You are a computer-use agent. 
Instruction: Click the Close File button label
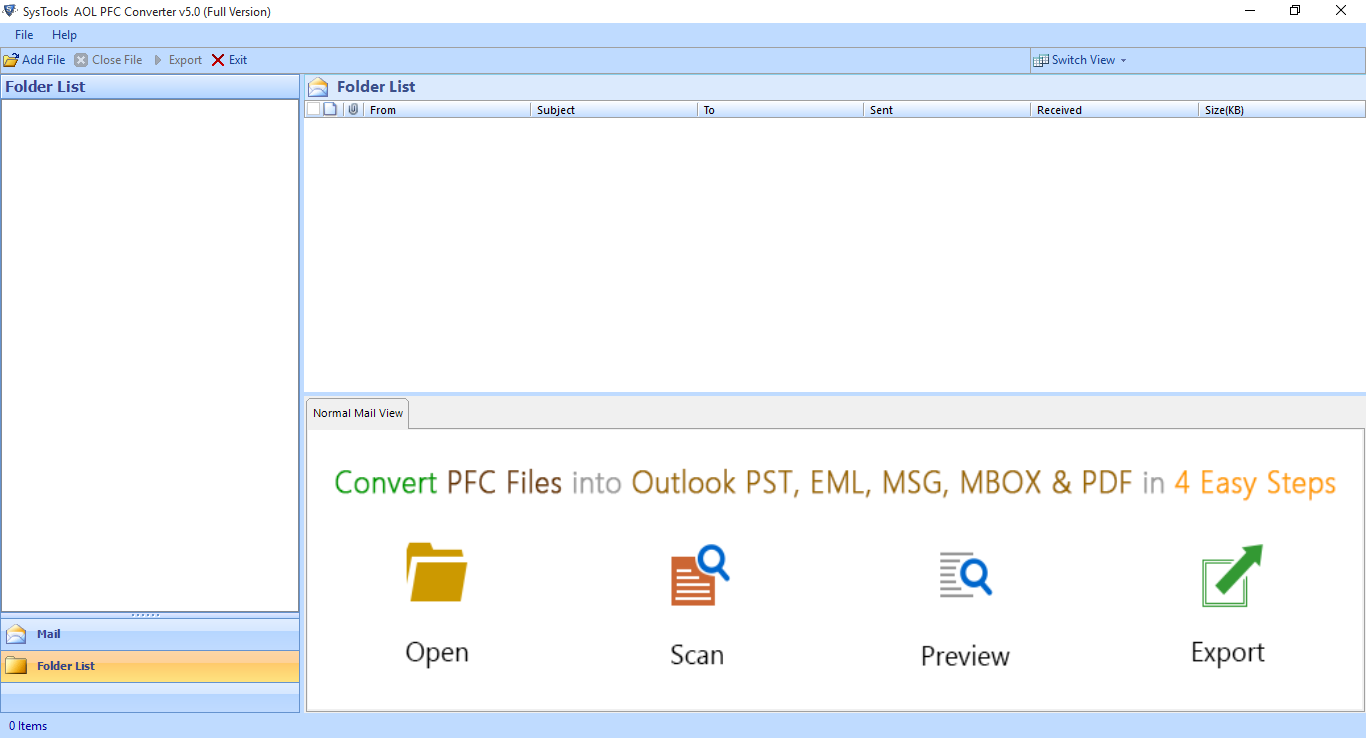[x=117, y=60]
